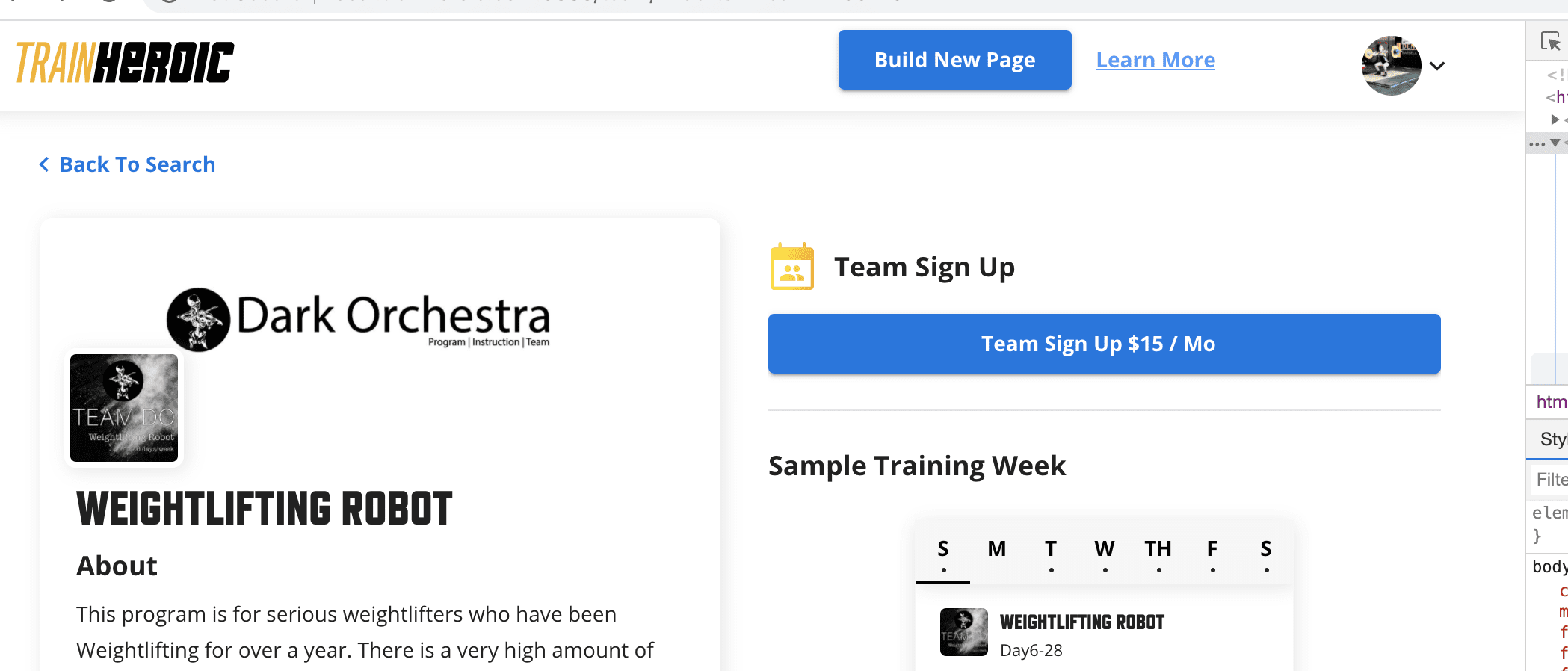Expand the collapsed DevTools DOM node triangle
1568x671 pixels.
coord(1555,120)
